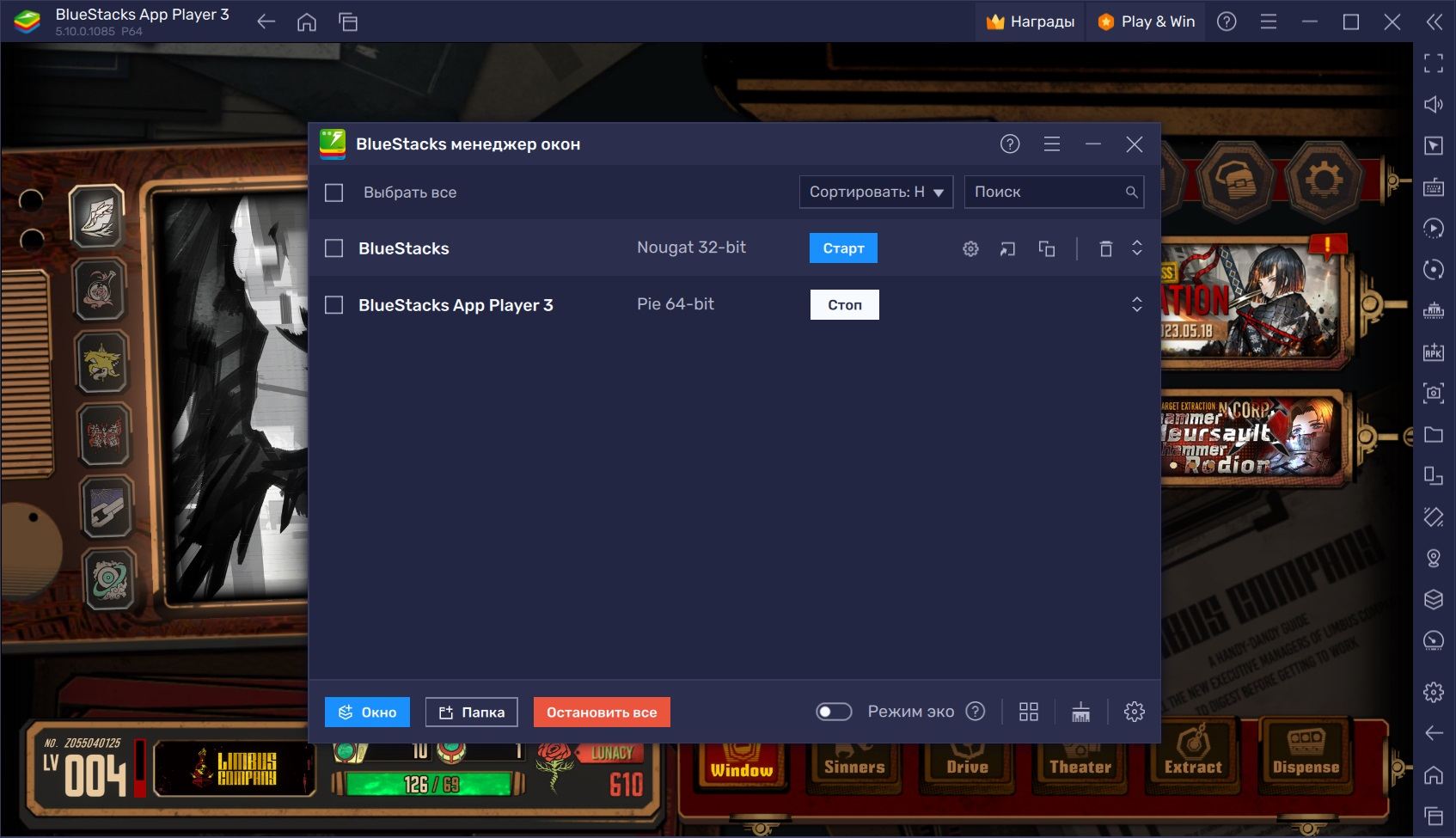The image size is (1456, 838).
Task: Open the Награды rewards button
Action: 1030,21
